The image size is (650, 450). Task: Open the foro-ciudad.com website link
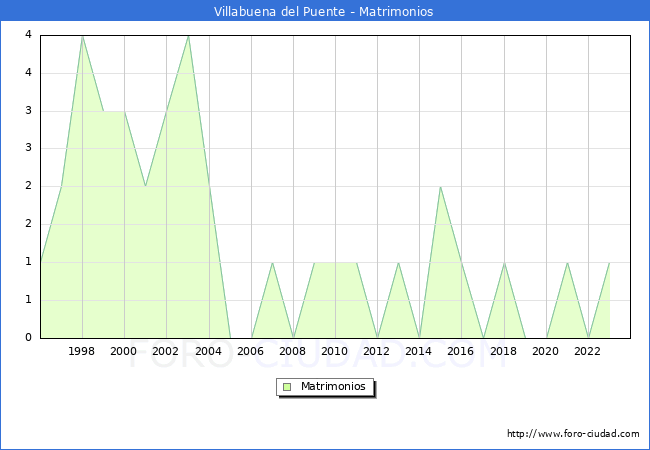point(573,434)
